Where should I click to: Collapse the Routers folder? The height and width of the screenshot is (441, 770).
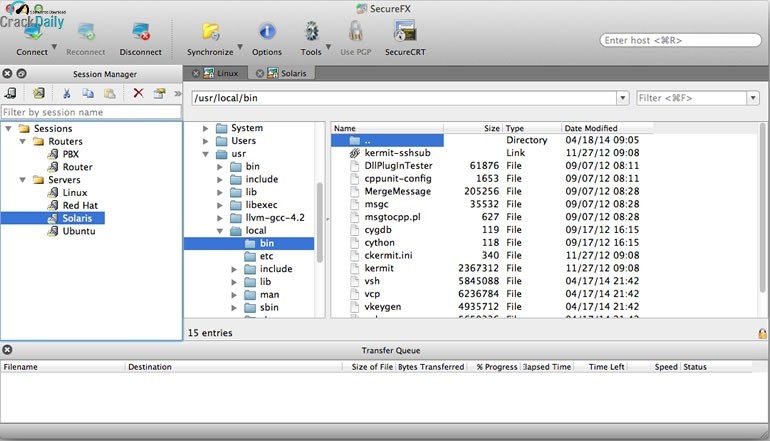coord(23,141)
